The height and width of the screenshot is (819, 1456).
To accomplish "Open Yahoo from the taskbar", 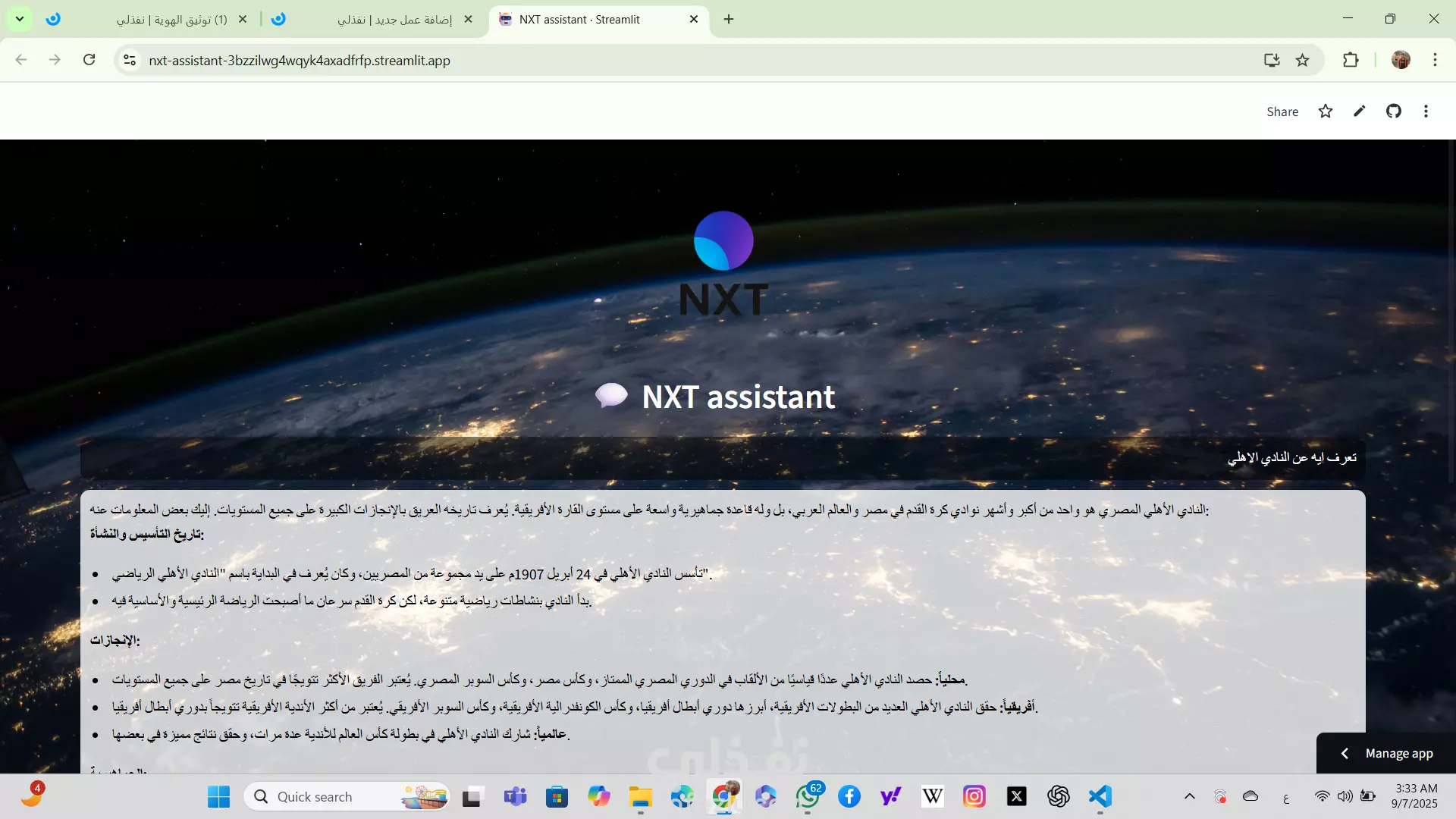I will (x=891, y=796).
